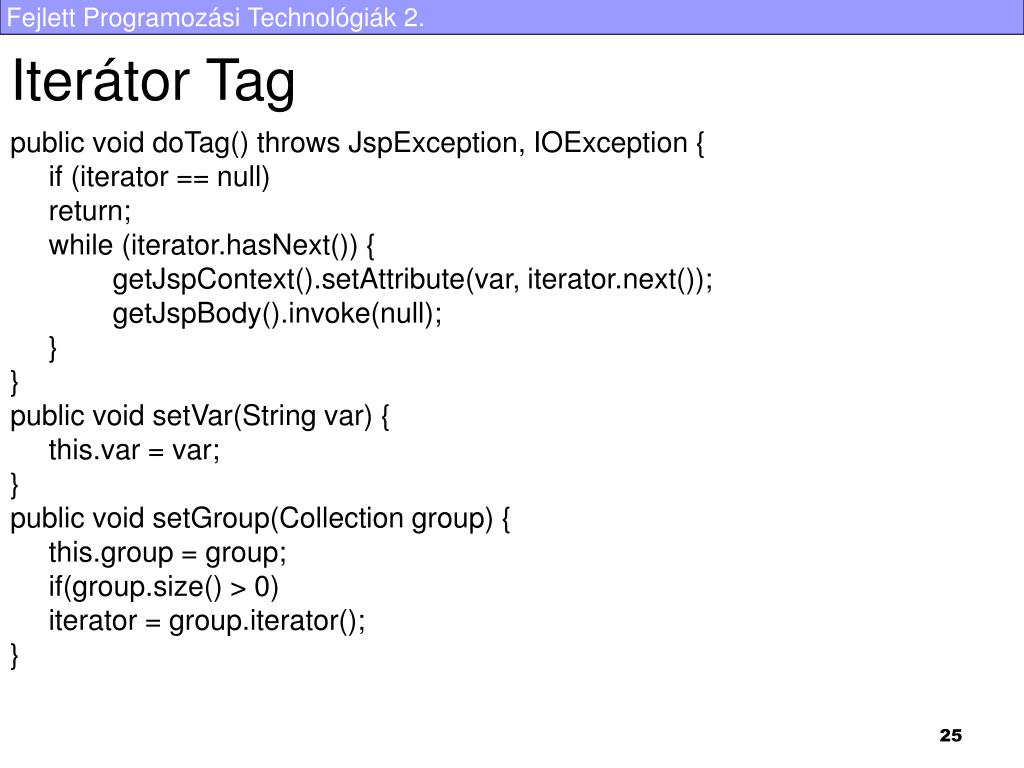Click the 'public void setVar(String var)' line
This screenshot has height=768, width=1024.
tap(200, 416)
